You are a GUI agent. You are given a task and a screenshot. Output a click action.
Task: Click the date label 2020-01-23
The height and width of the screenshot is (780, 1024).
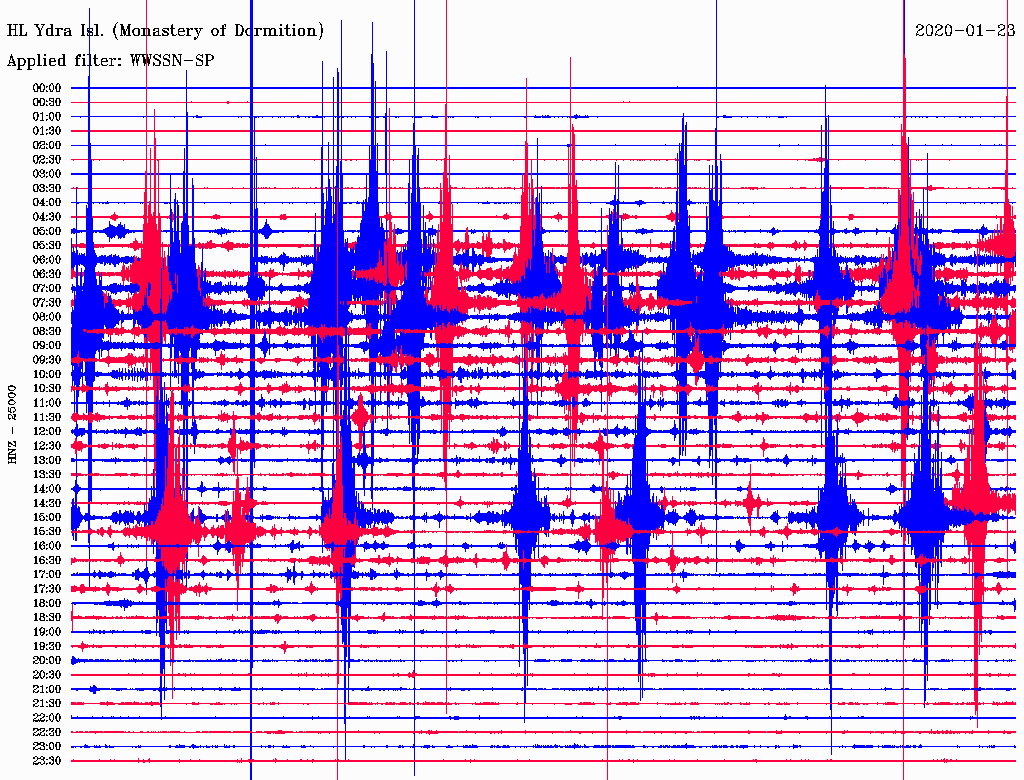[x=965, y=30]
